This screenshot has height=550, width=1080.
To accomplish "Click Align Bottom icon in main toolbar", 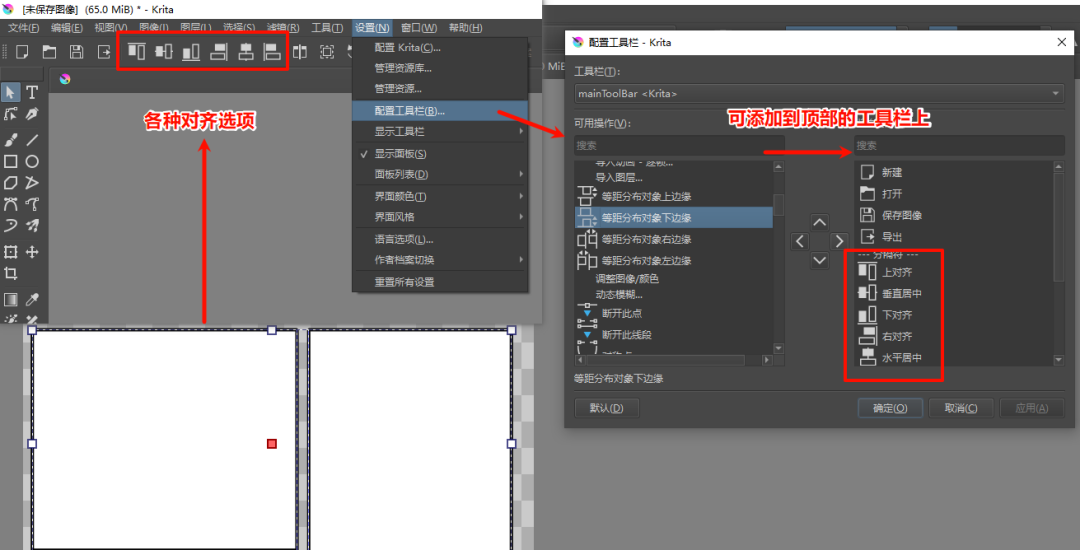I will (x=191, y=52).
